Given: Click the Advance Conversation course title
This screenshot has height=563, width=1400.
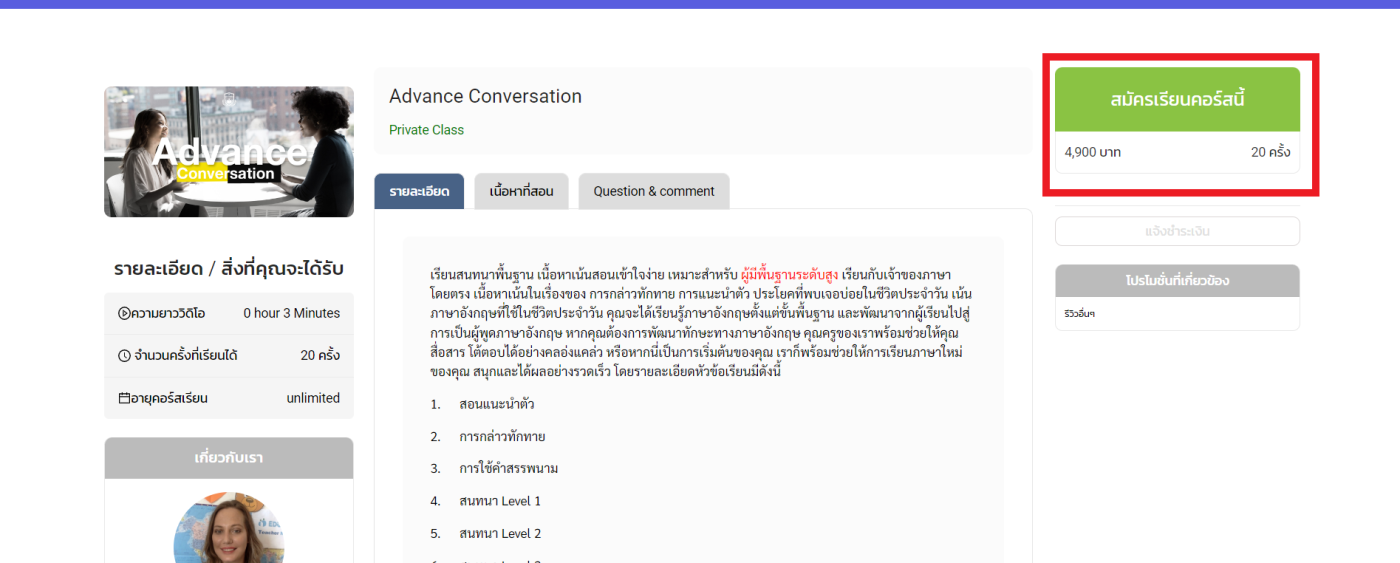Looking at the screenshot, I should click(x=485, y=97).
